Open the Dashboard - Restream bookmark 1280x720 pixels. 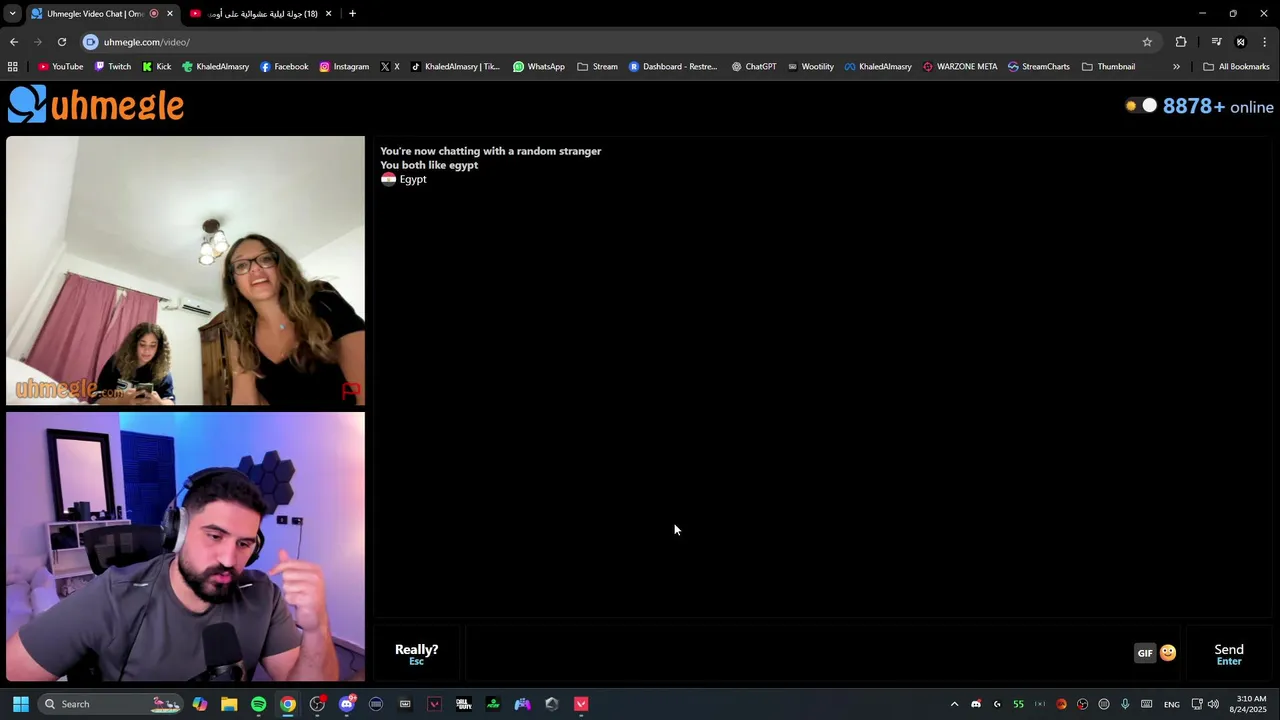[673, 67]
